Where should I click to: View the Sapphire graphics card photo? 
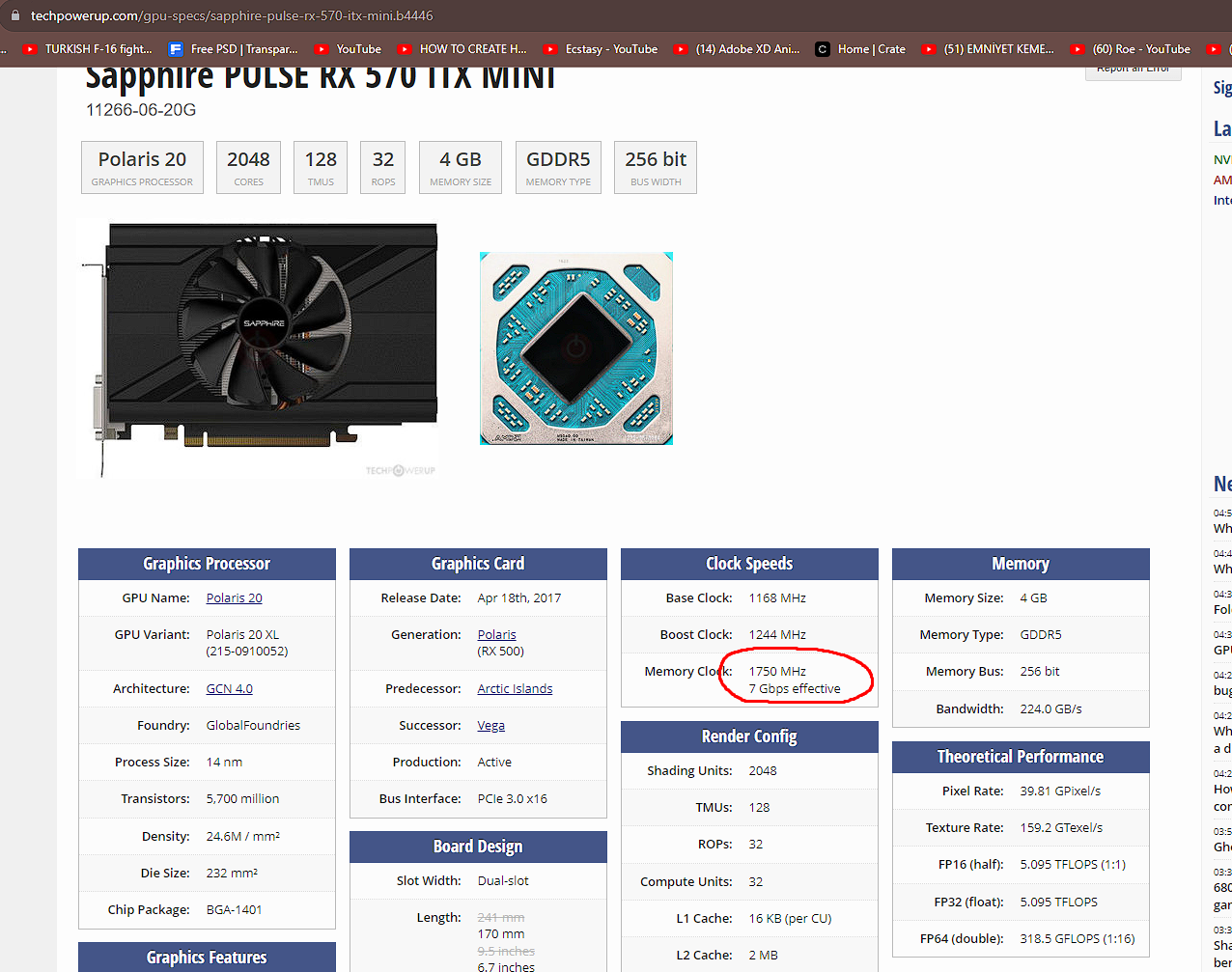[259, 349]
